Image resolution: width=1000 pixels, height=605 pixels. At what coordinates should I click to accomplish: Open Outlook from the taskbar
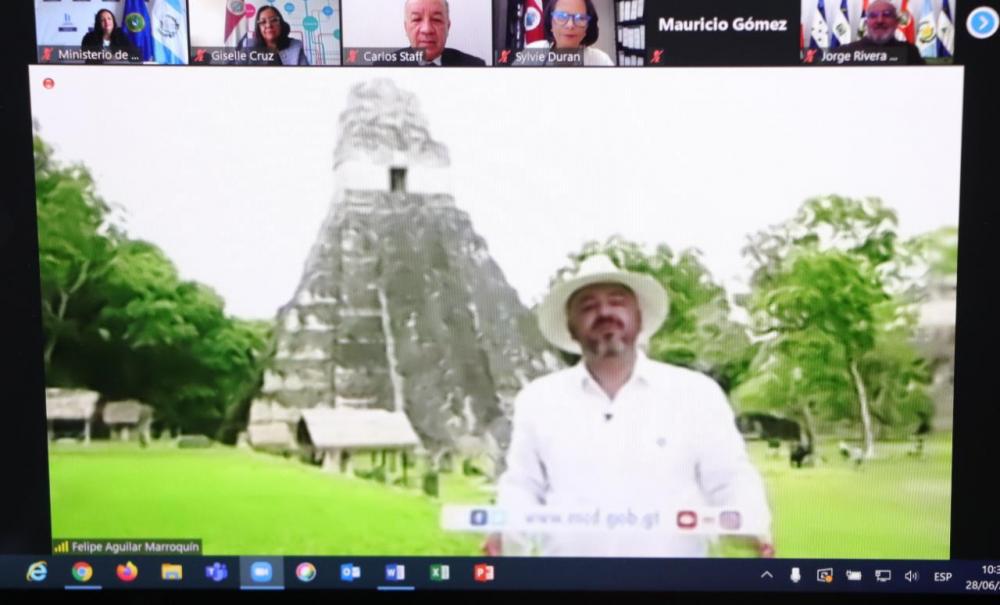click(x=350, y=572)
